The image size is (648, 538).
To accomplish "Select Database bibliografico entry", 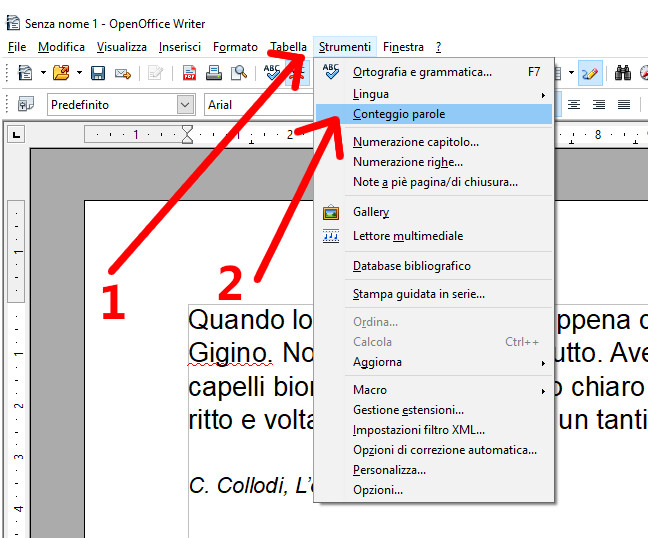I will (x=434, y=266).
